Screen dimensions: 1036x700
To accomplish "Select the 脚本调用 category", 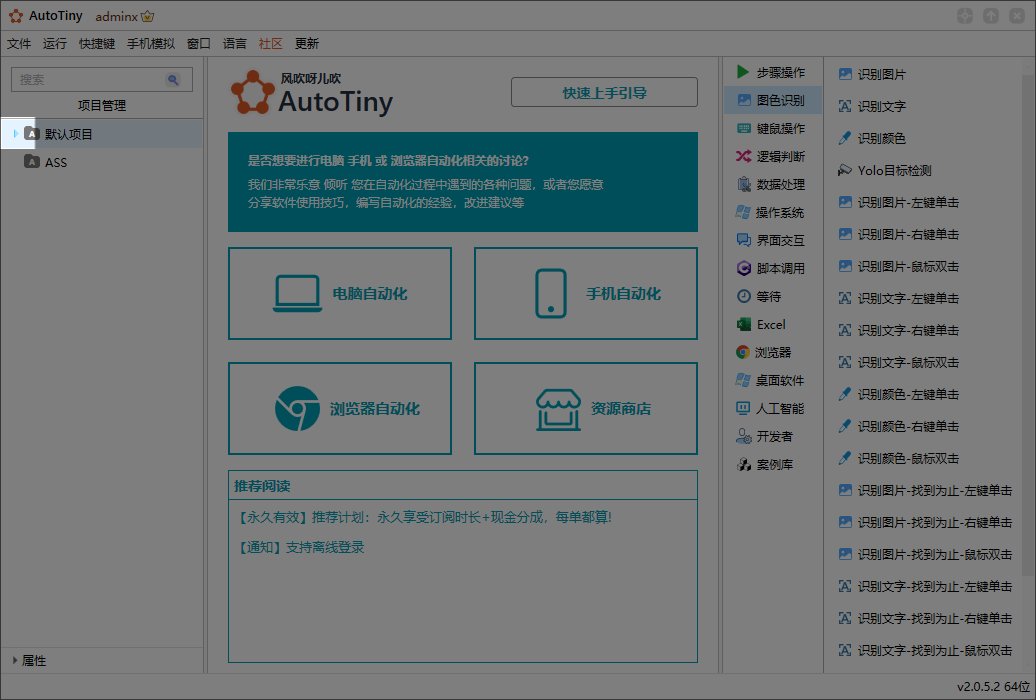I will 772,268.
